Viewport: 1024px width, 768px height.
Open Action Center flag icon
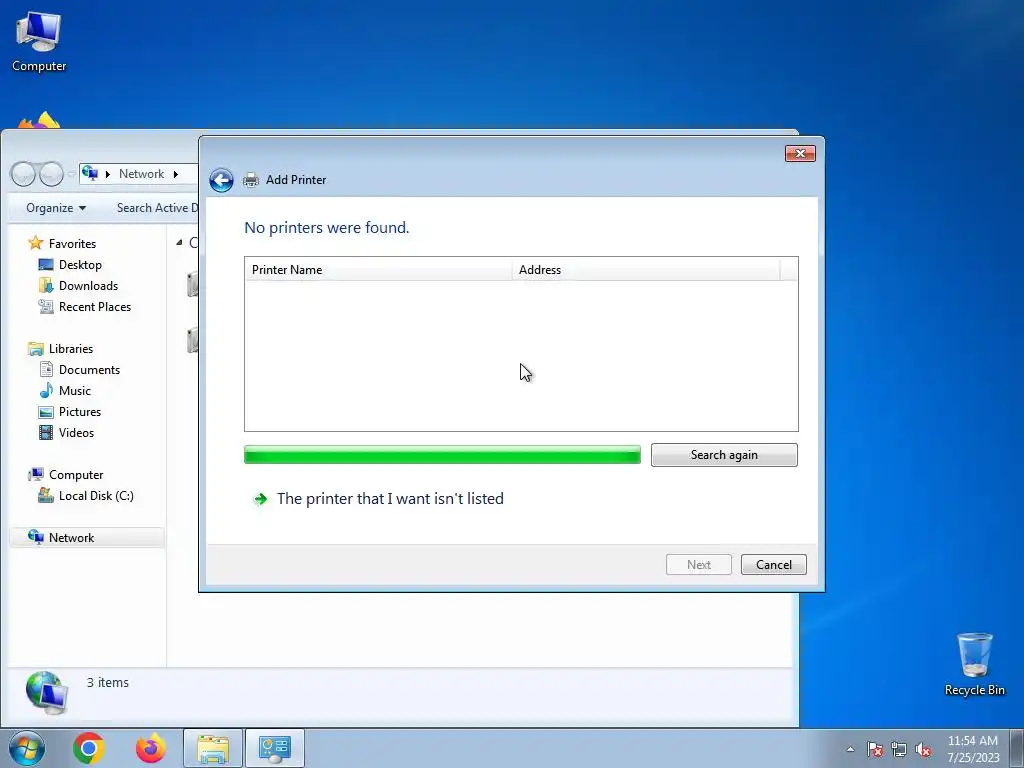coord(875,749)
